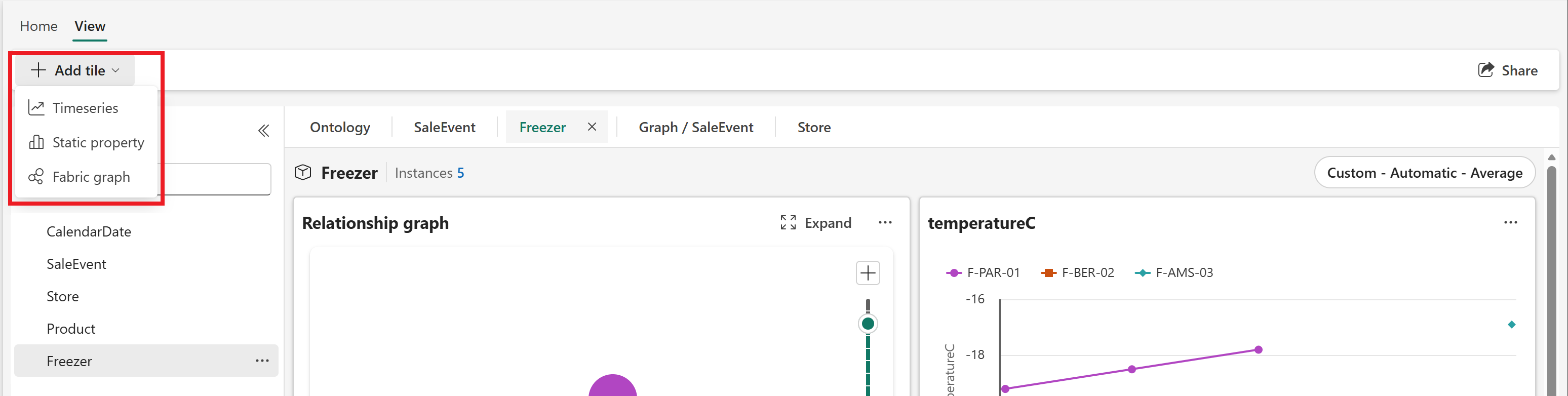This screenshot has width=1568, height=396.
Task: Open more options for temperatureC tile
Action: tap(1510, 223)
